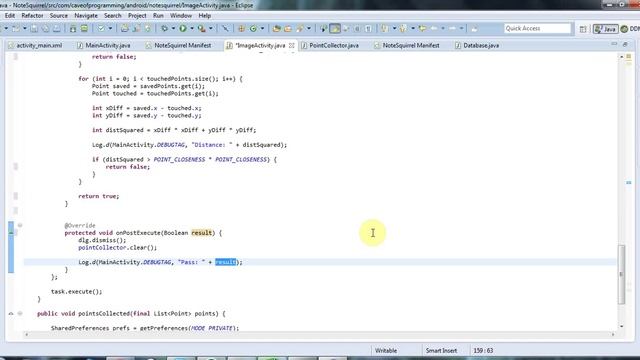The image size is (640, 360).
Task: Open the Source menu
Action: pyautogui.click(x=59, y=16)
